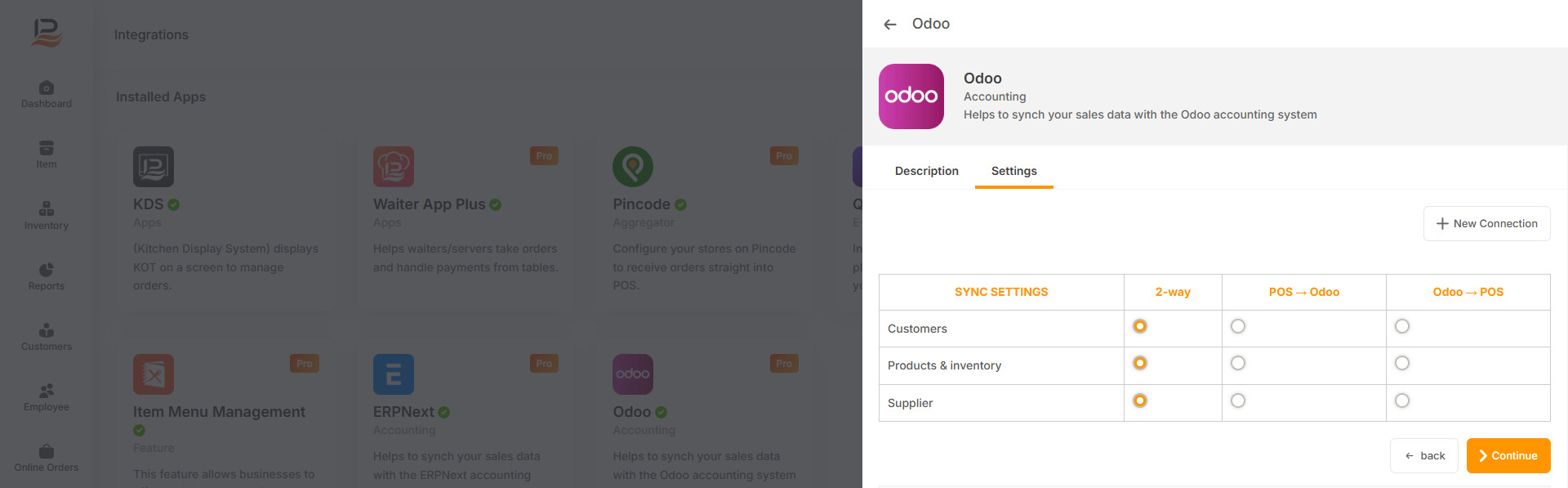Select the Settings tab

[x=1014, y=171]
